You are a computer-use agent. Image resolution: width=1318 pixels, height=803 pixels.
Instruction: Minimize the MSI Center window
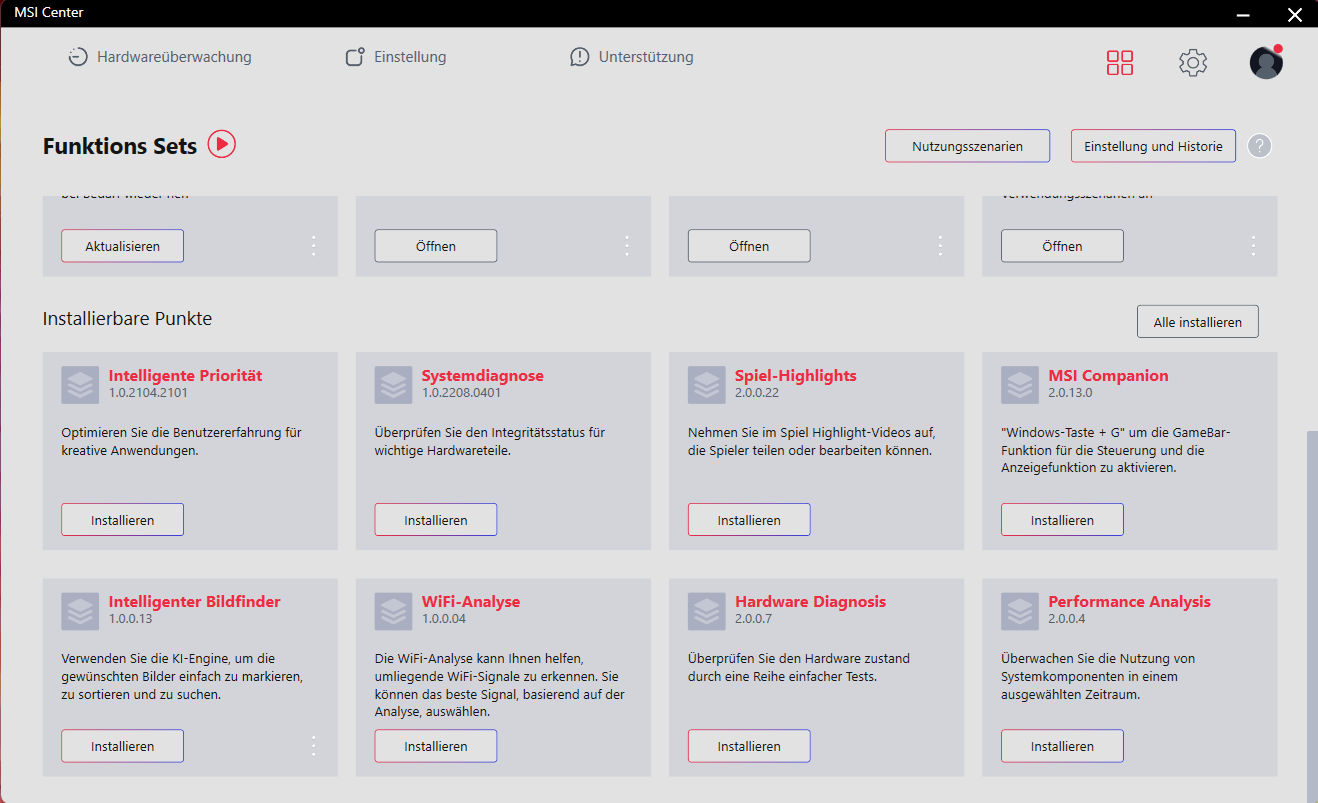1243,14
